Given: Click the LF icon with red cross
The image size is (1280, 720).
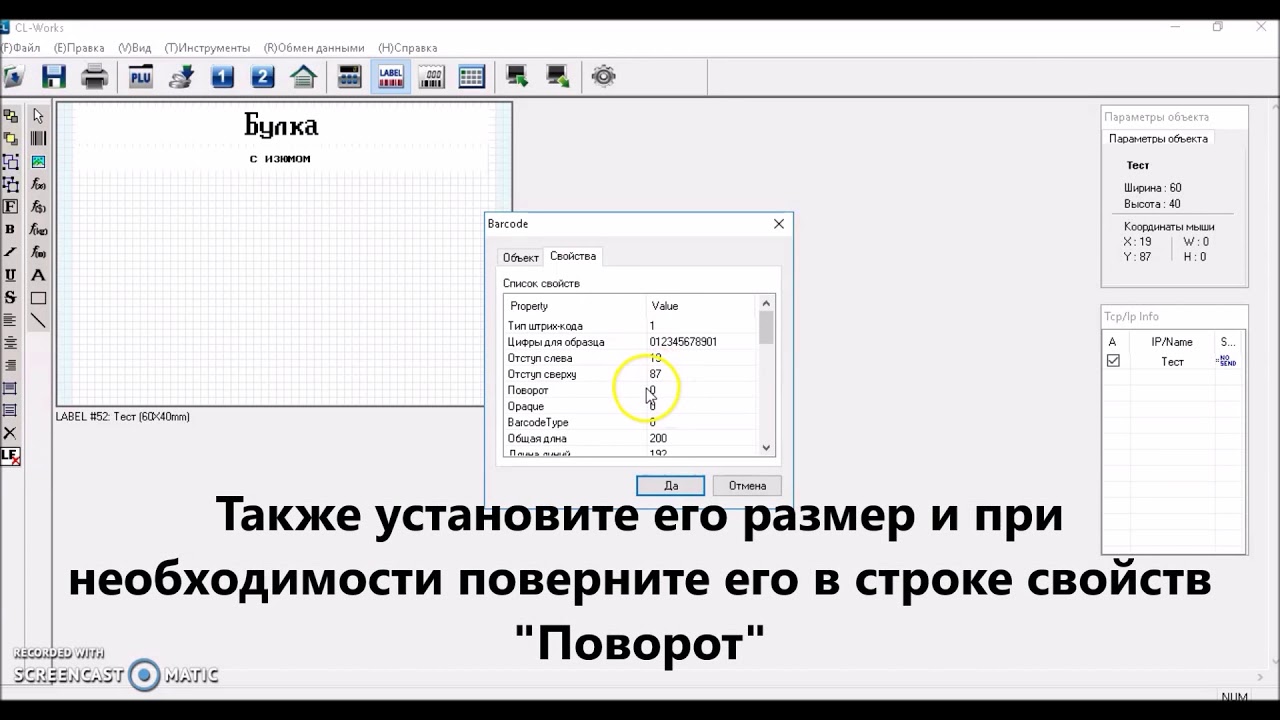Looking at the screenshot, I should pyautogui.click(x=10, y=456).
